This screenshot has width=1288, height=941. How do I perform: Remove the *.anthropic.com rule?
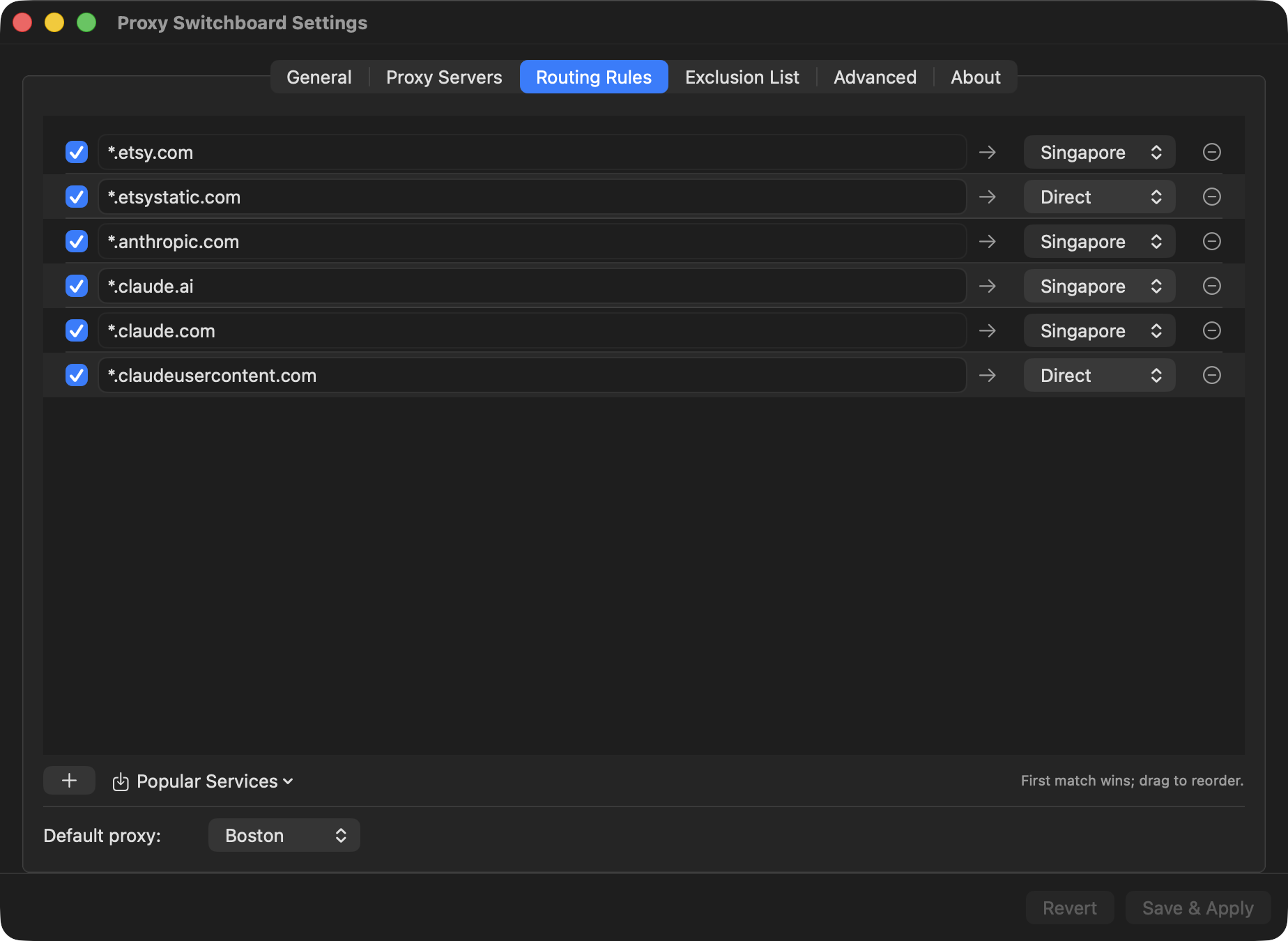pyautogui.click(x=1212, y=241)
